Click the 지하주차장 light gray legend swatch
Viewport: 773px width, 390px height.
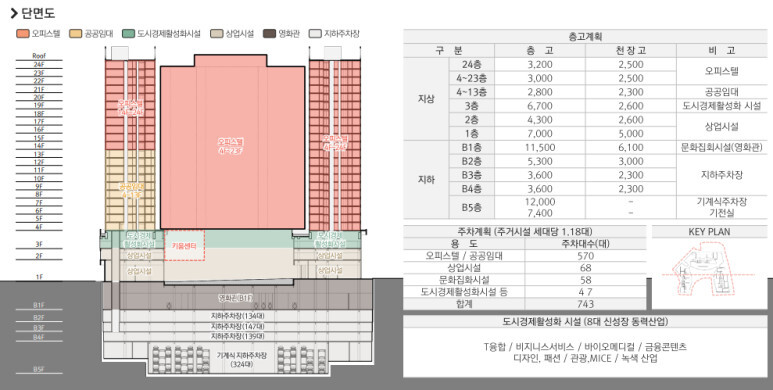[x=315, y=34]
